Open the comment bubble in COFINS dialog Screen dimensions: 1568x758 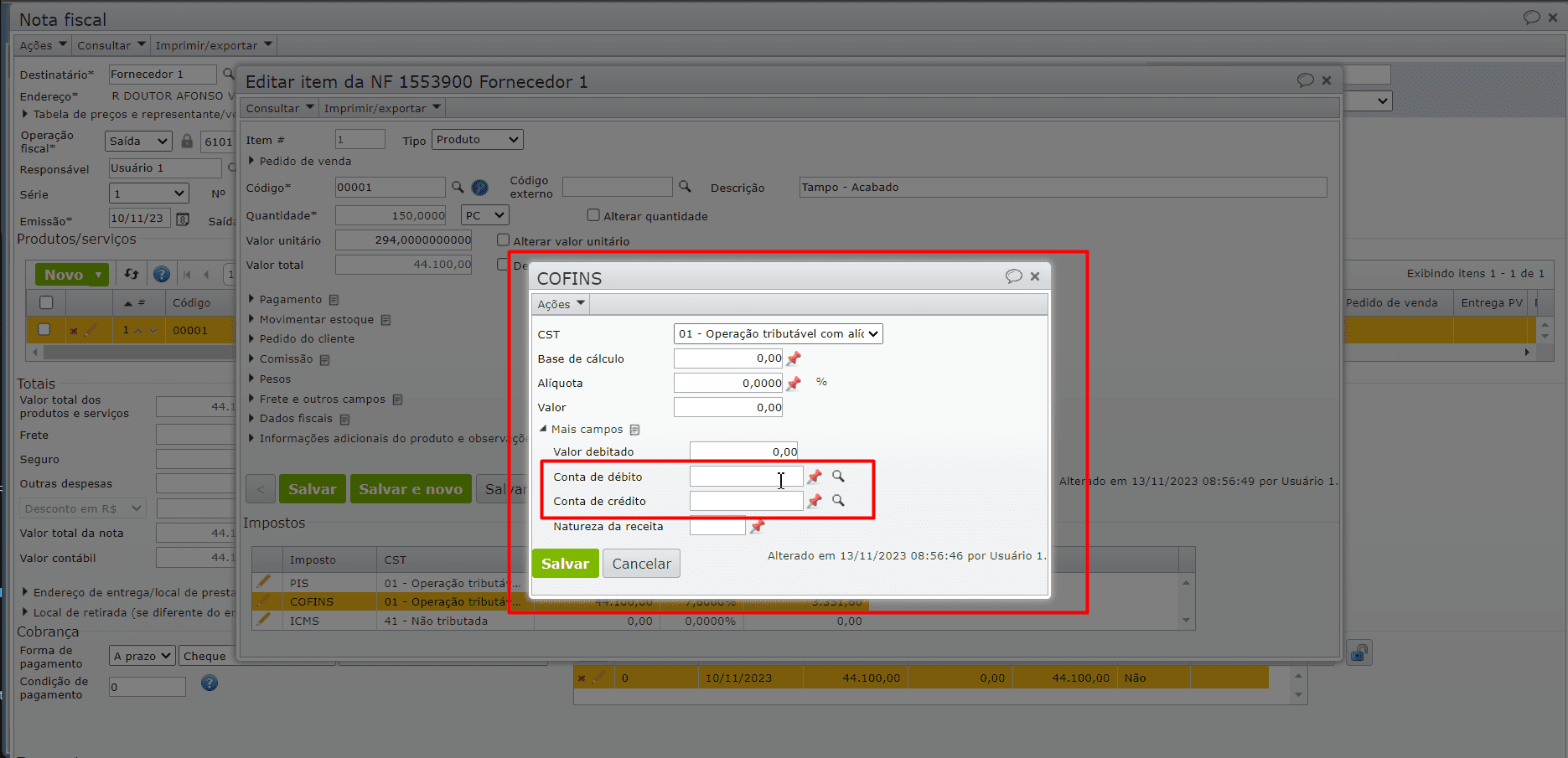pyautogui.click(x=1014, y=276)
